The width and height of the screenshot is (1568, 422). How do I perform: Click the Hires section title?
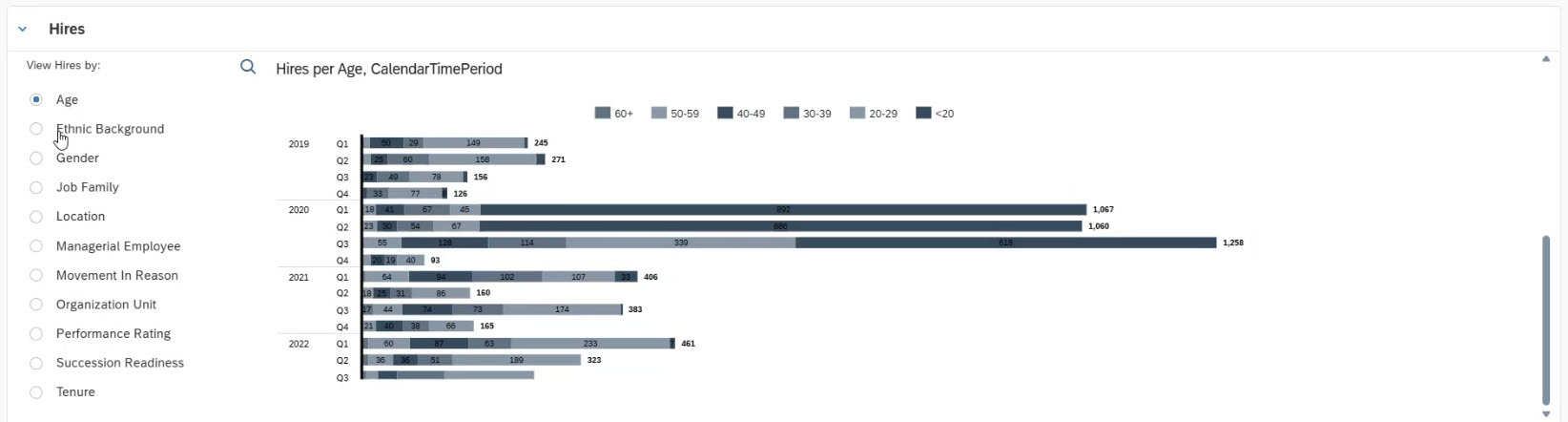click(67, 30)
